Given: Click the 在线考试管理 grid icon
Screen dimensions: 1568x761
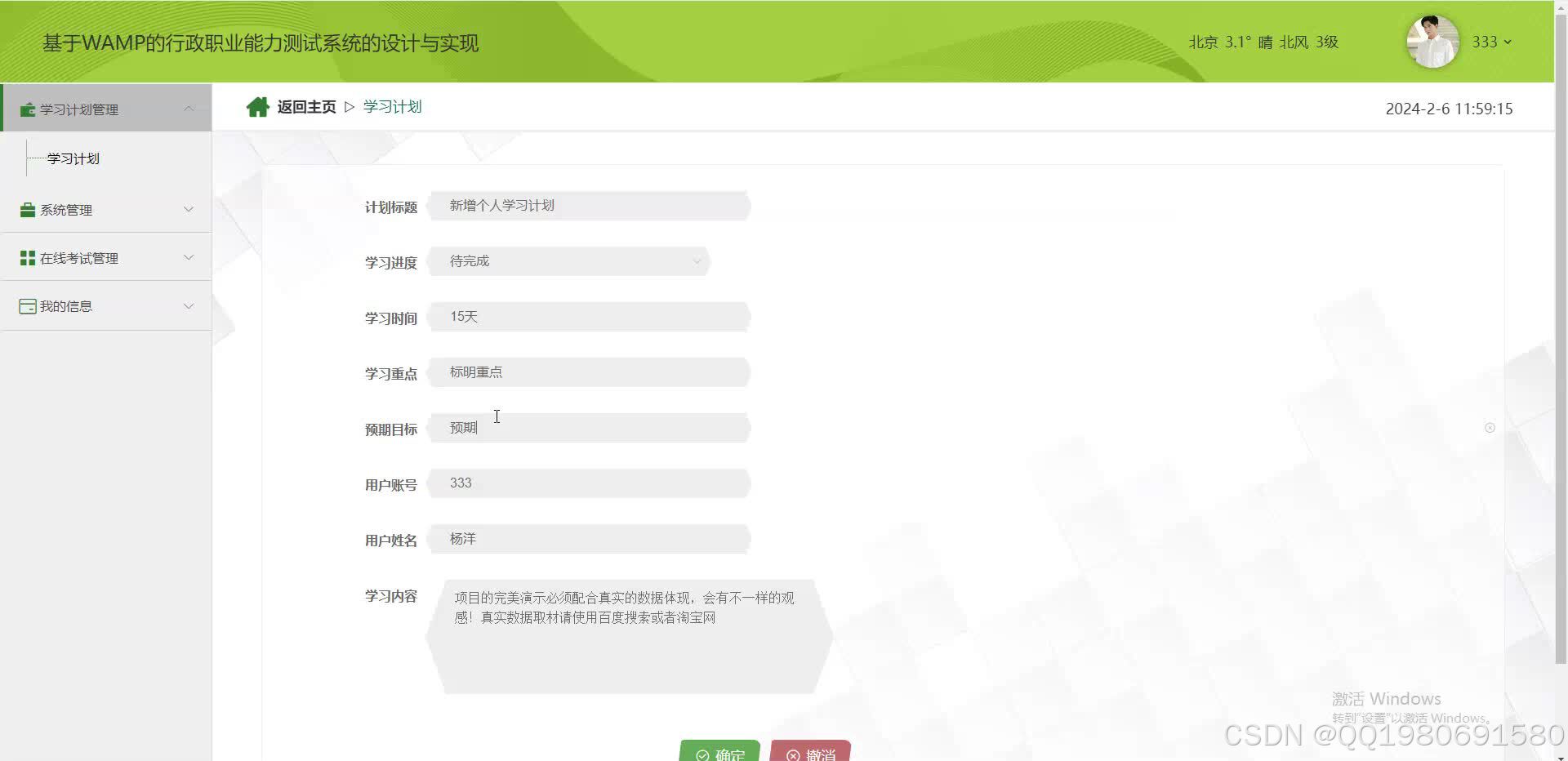Looking at the screenshot, I should (x=27, y=258).
